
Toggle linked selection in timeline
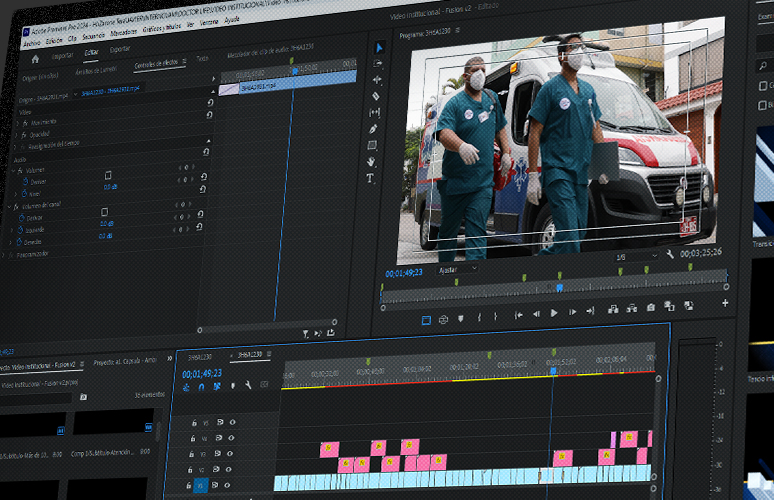coord(217,386)
